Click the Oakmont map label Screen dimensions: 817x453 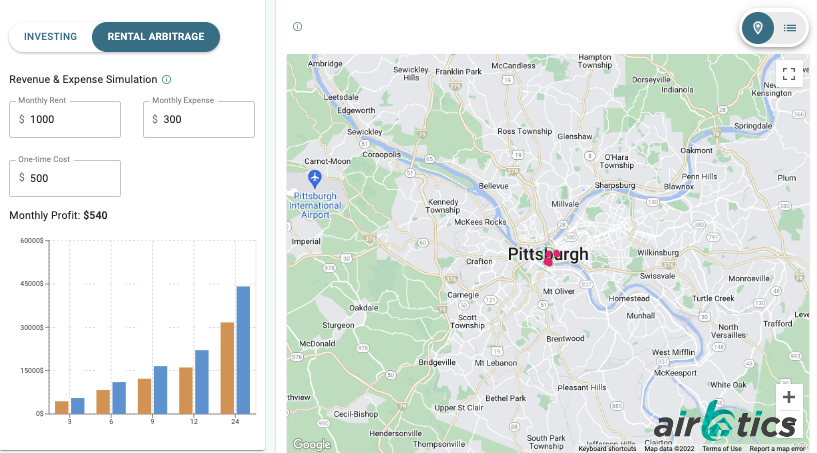tap(696, 150)
